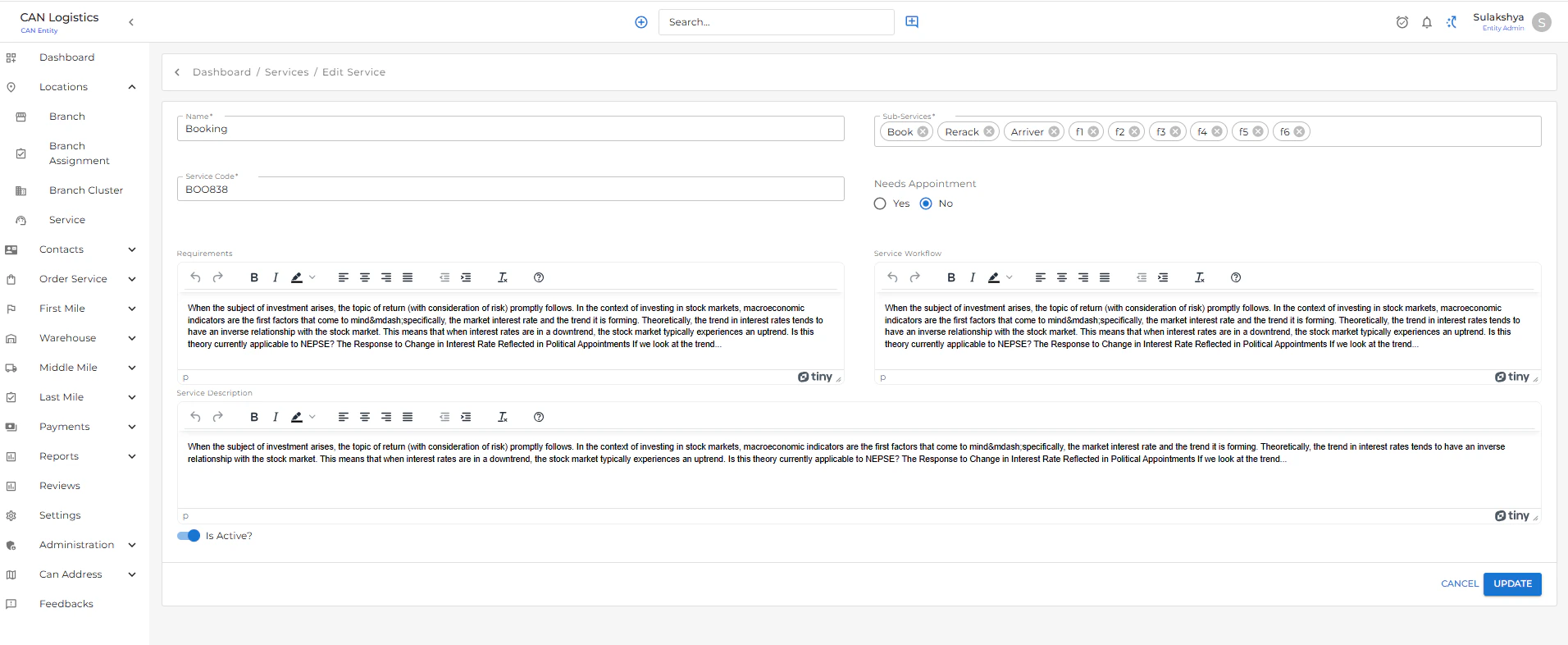This screenshot has height=645, width=1568.
Task: Open Dashboard in sidebar
Action: (66, 57)
